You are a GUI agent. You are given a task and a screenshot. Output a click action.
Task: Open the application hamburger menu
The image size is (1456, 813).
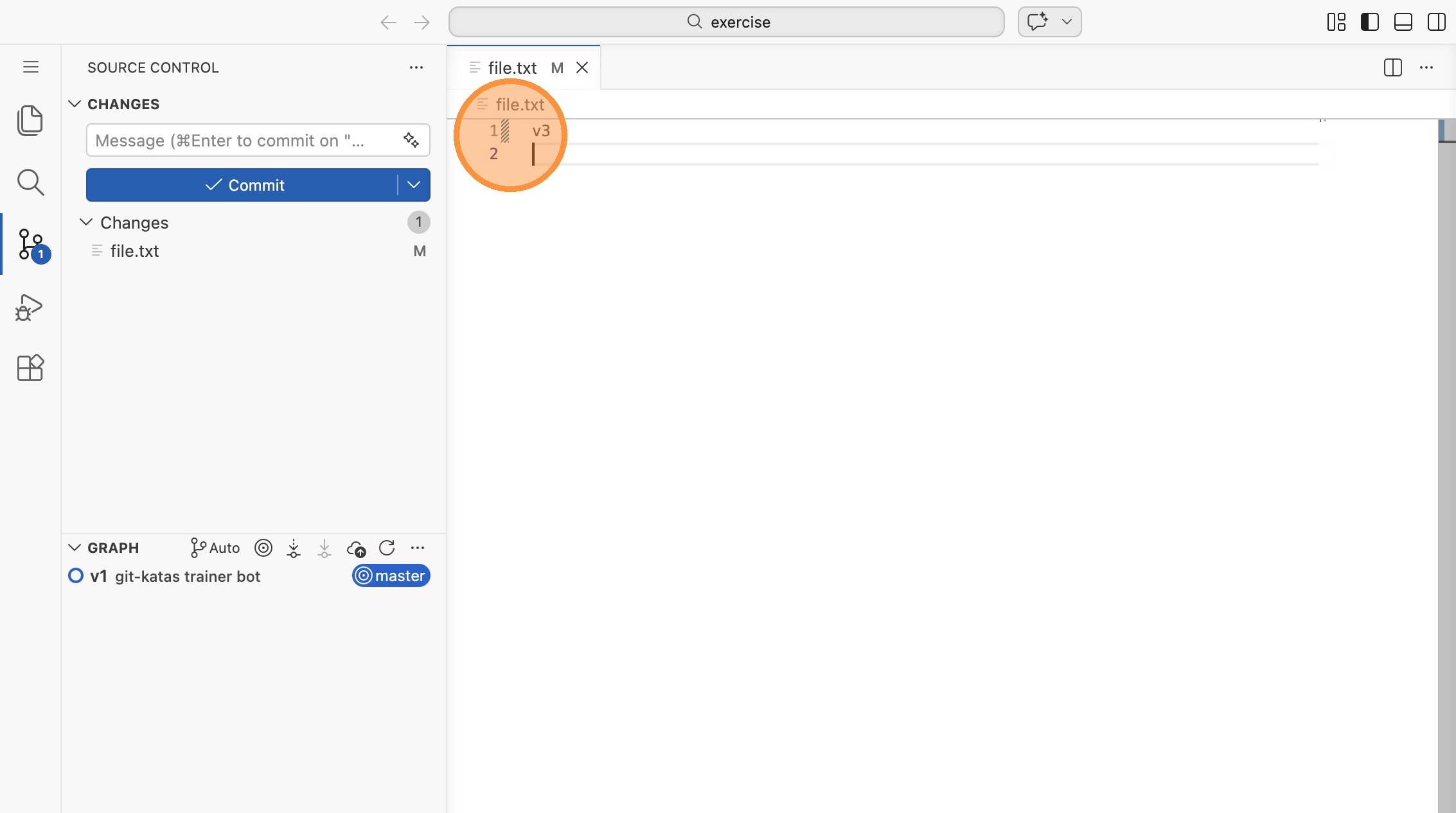point(31,67)
